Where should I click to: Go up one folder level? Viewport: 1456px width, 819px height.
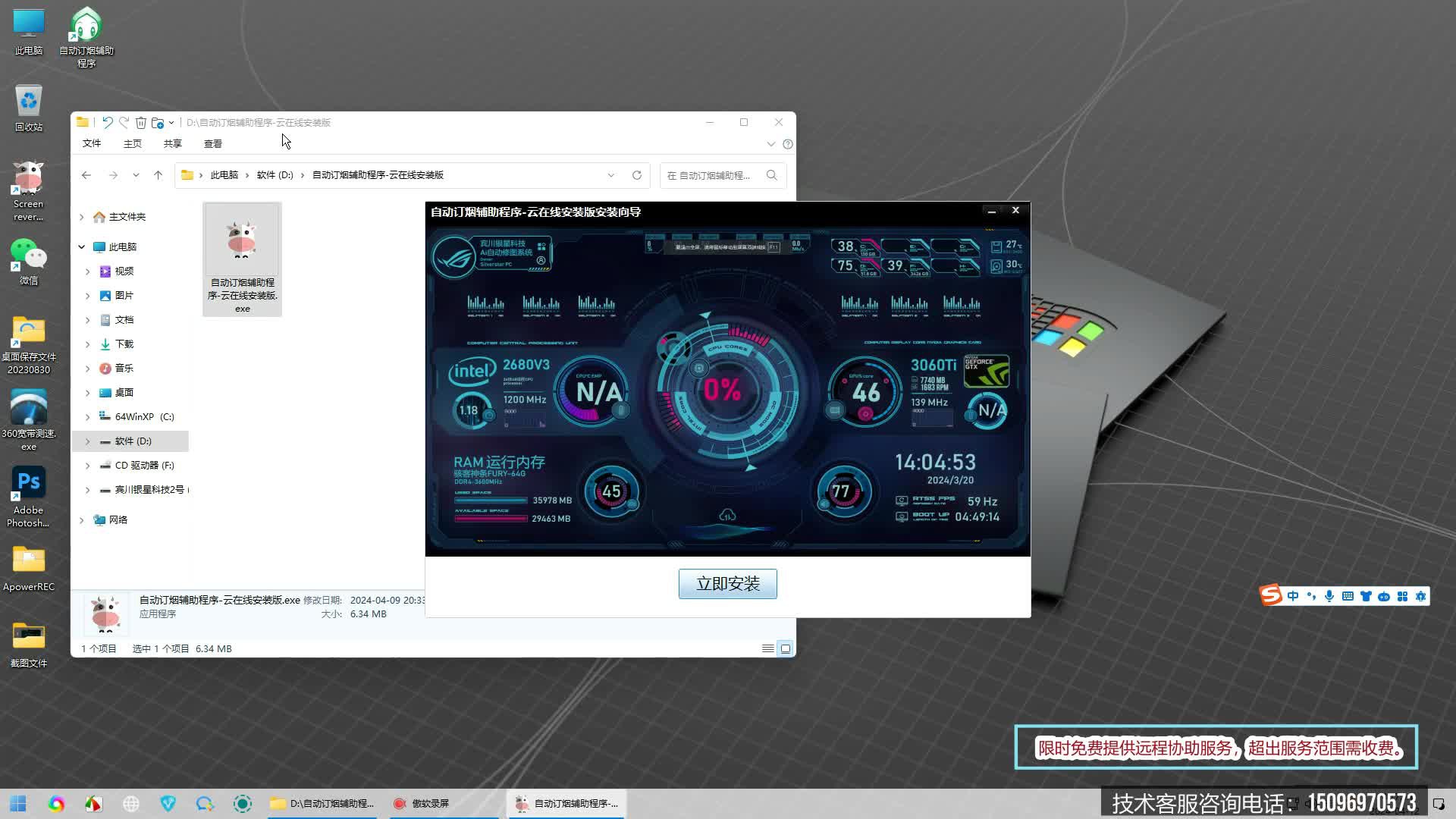158,175
